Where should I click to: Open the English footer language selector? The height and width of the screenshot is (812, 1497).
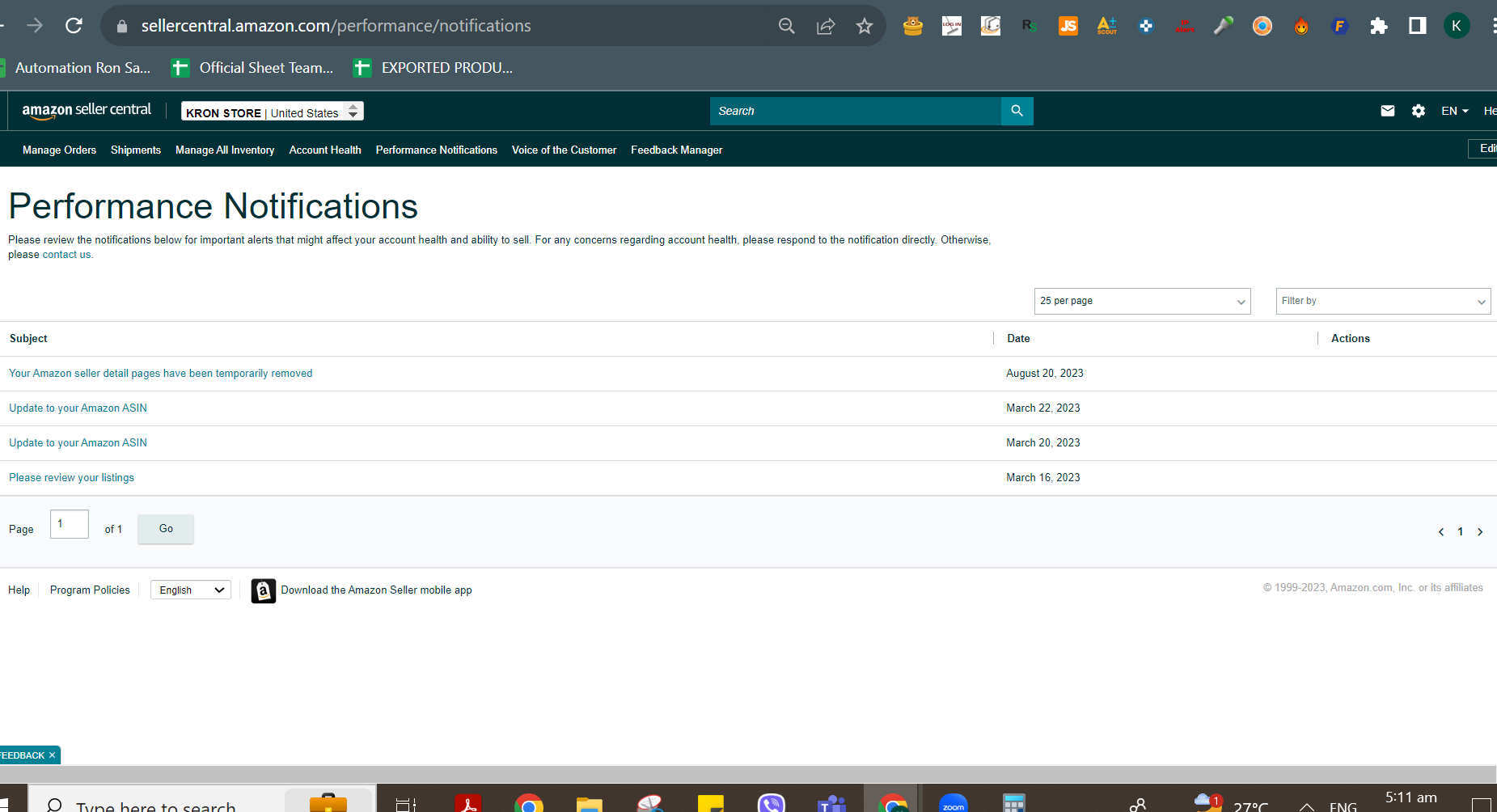click(x=191, y=590)
